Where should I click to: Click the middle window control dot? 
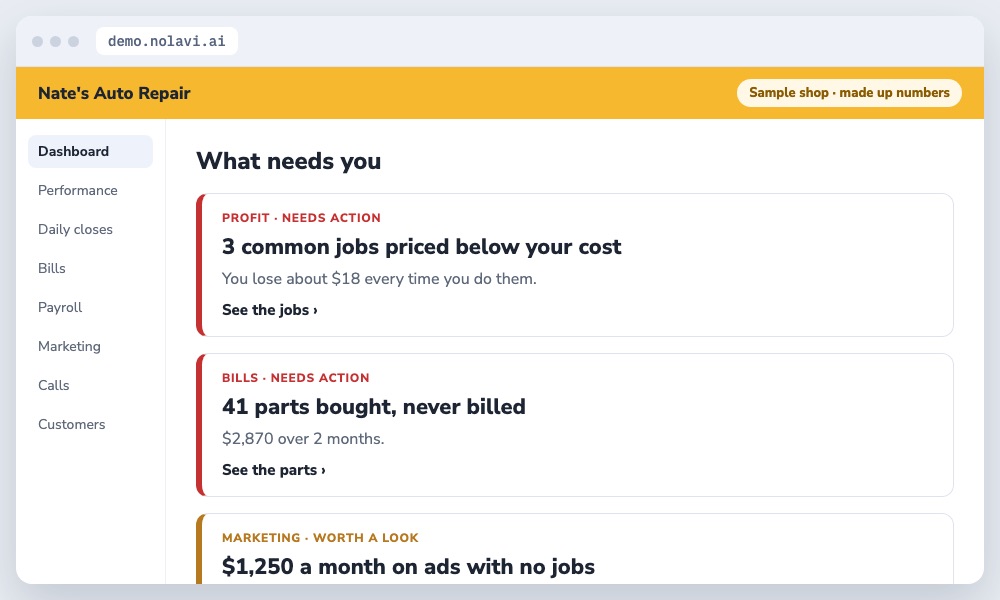pos(55,41)
